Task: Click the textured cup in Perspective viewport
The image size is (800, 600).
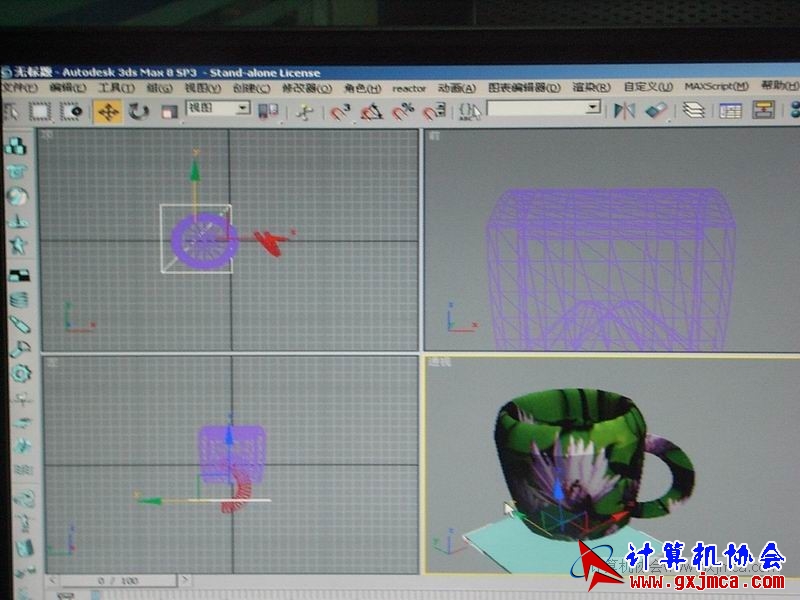Action: pos(570,450)
